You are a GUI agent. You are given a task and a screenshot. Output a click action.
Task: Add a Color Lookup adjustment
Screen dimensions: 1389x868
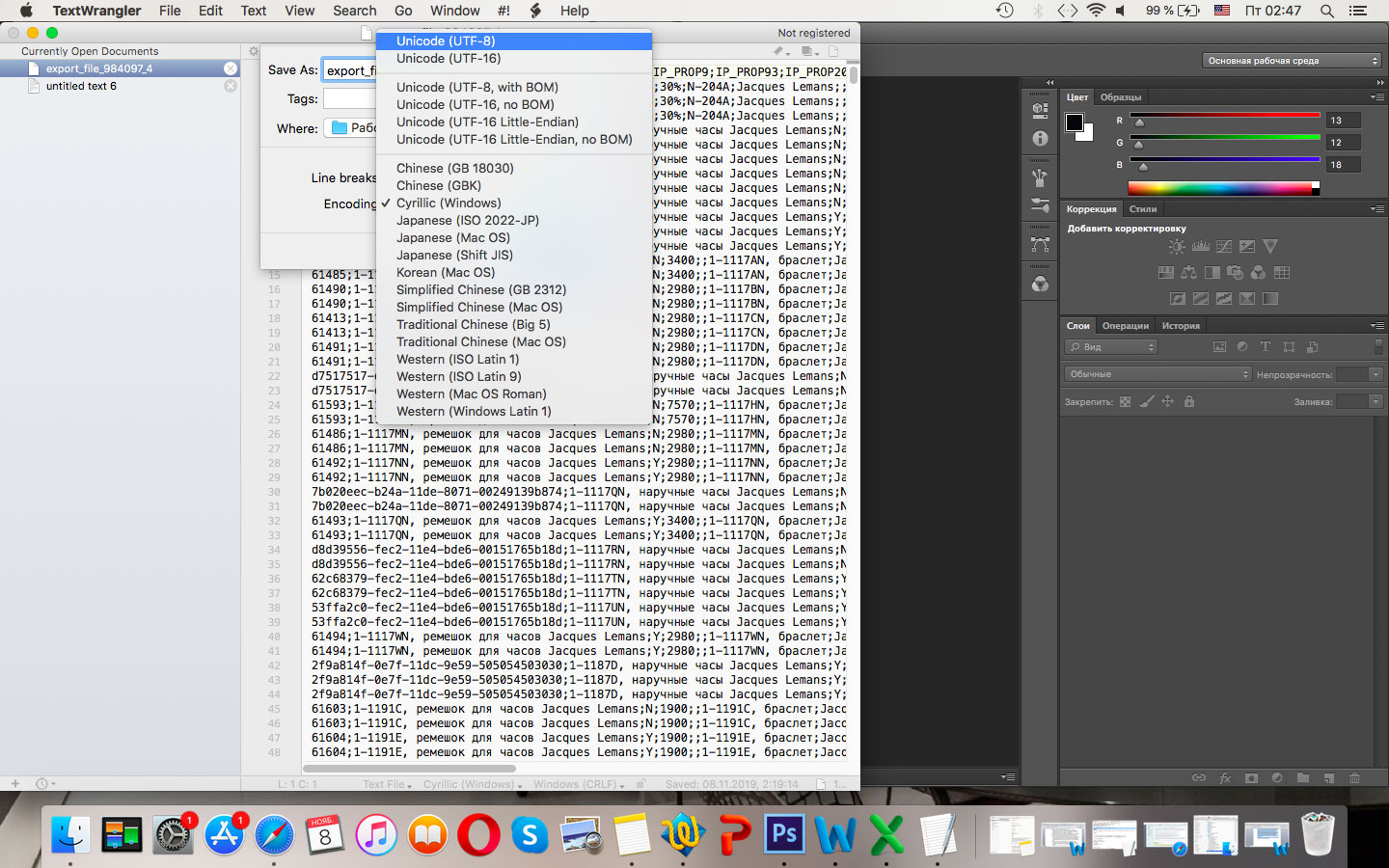pyautogui.click(x=1282, y=273)
